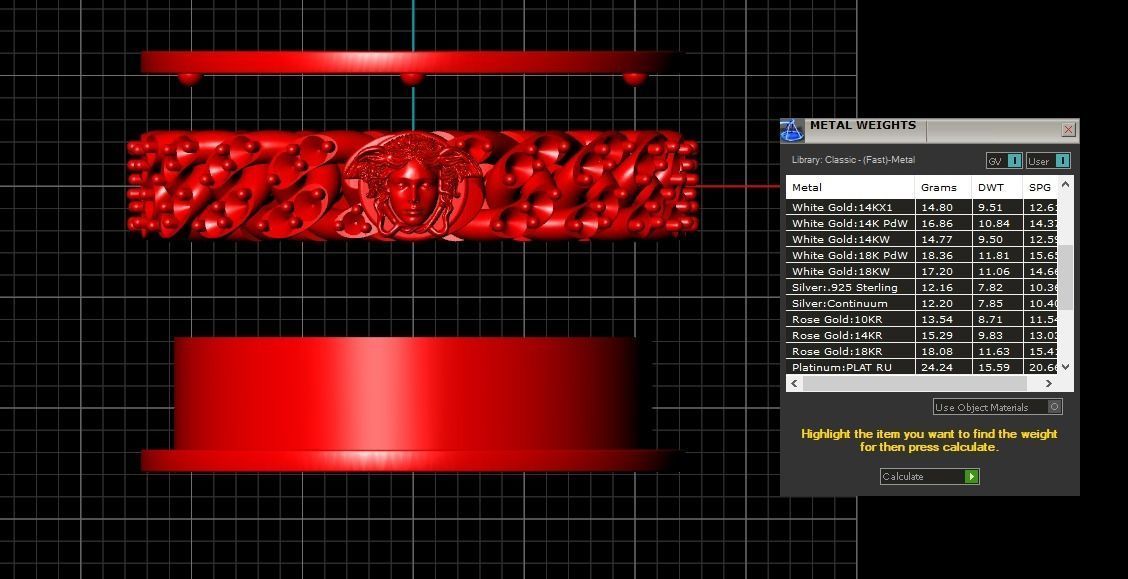Select the White Gold:18K PdW row
1128x579 pixels.
922,255
